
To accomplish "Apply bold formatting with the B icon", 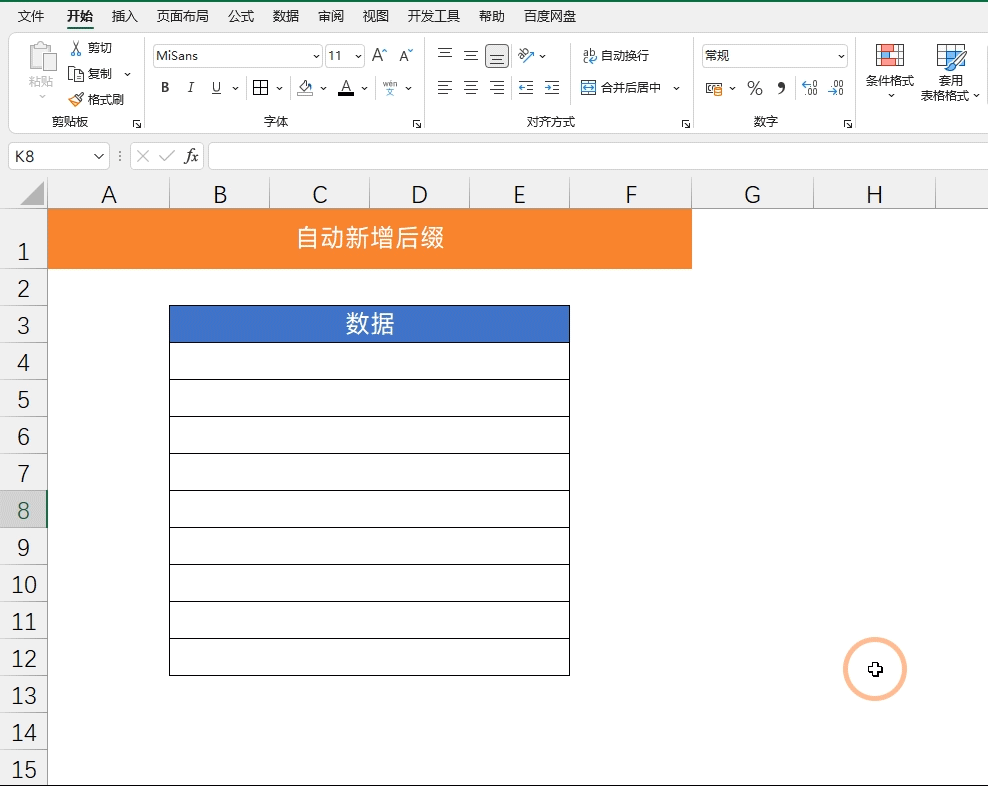I will (164, 88).
